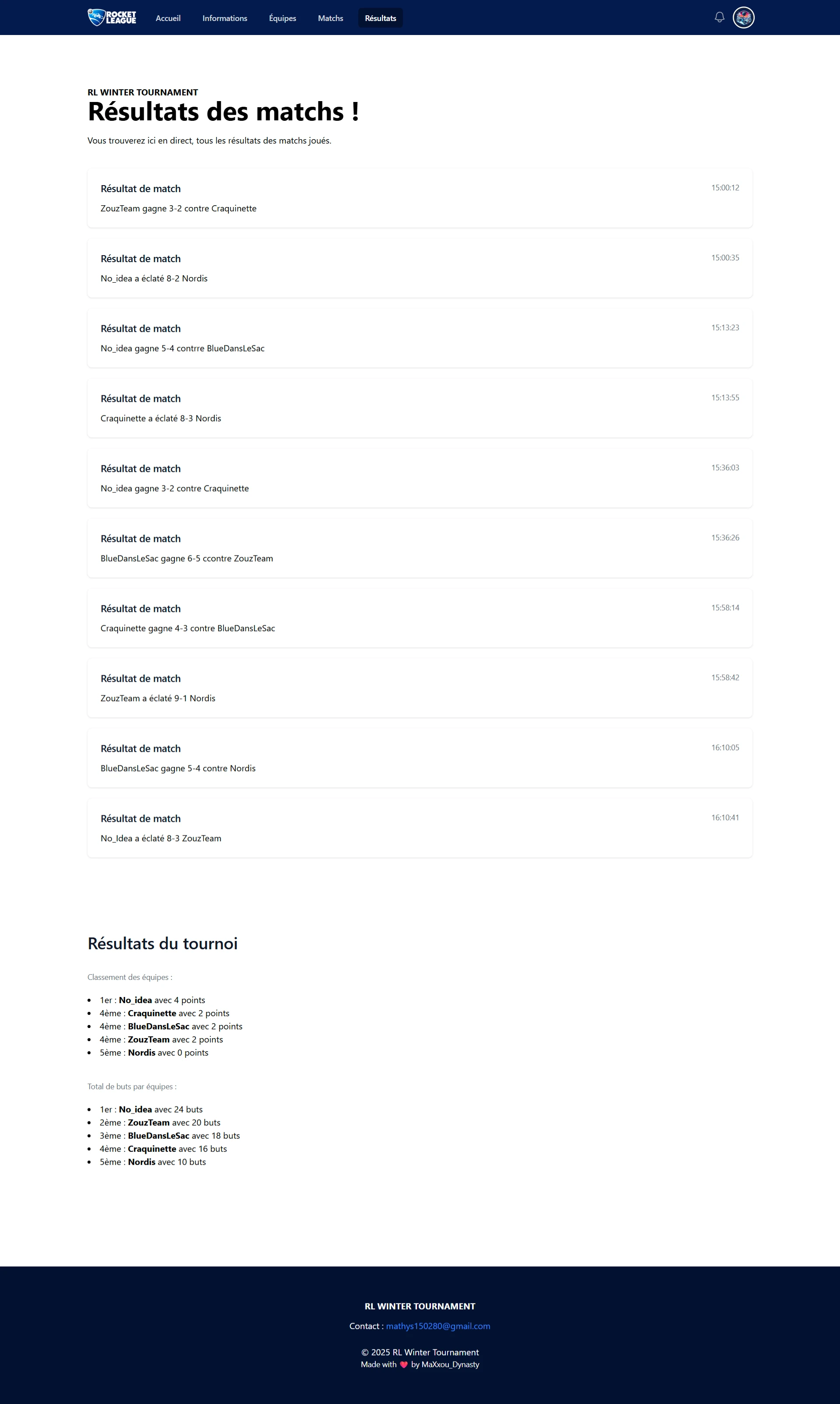Click the No_idea 8-2 Nordis result card

pyautogui.click(x=420, y=268)
